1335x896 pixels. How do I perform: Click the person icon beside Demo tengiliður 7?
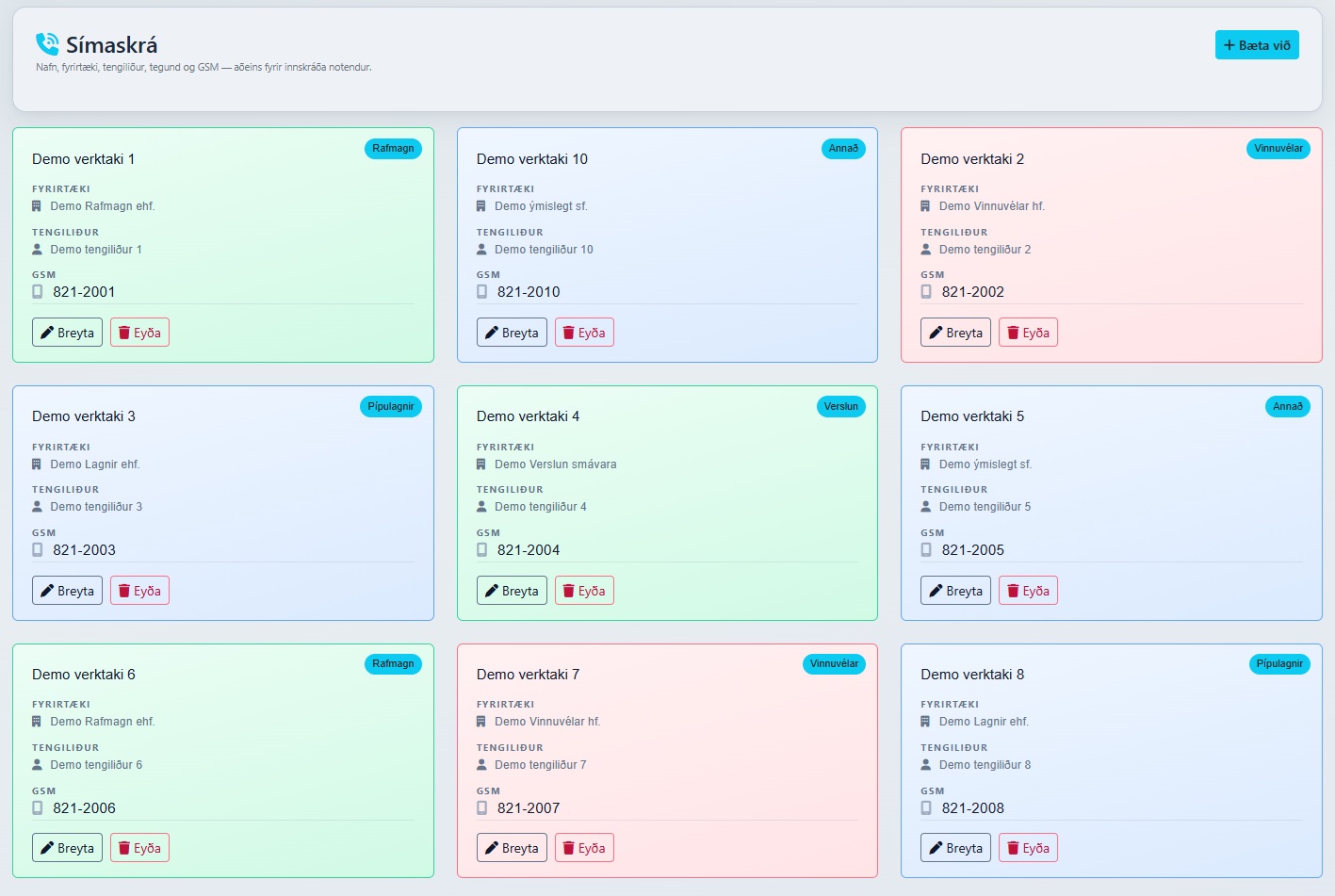pyautogui.click(x=481, y=764)
